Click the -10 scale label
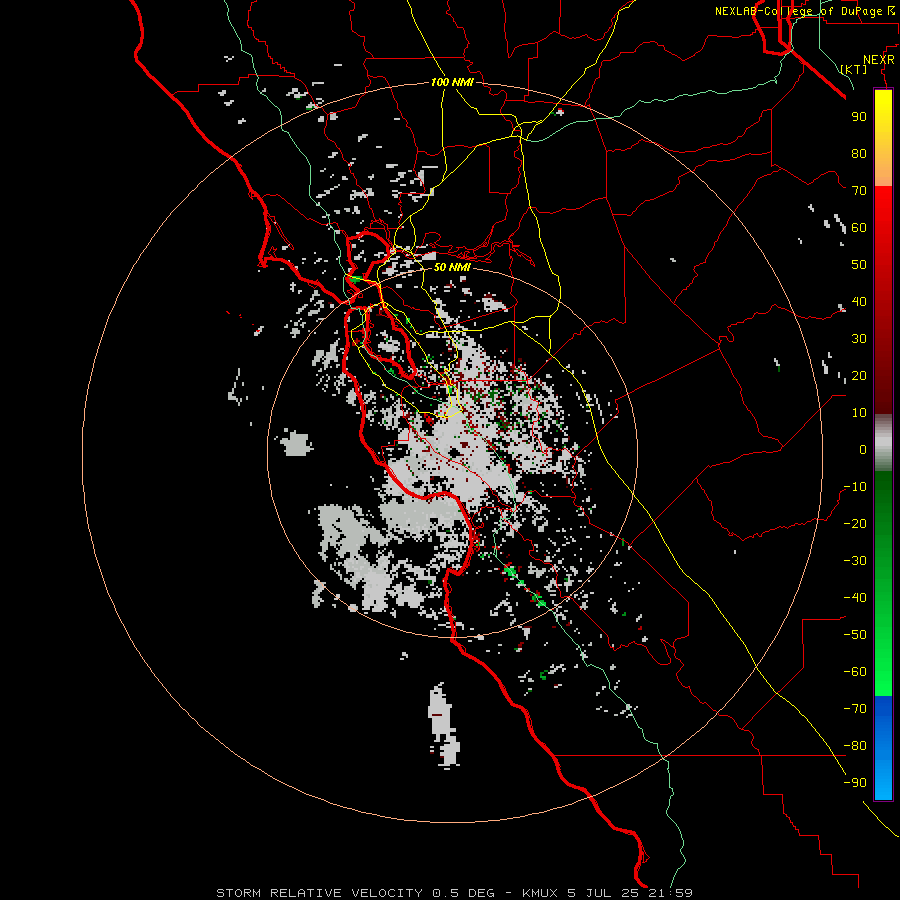This screenshot has height=900, width=900. tap(855, 487)
